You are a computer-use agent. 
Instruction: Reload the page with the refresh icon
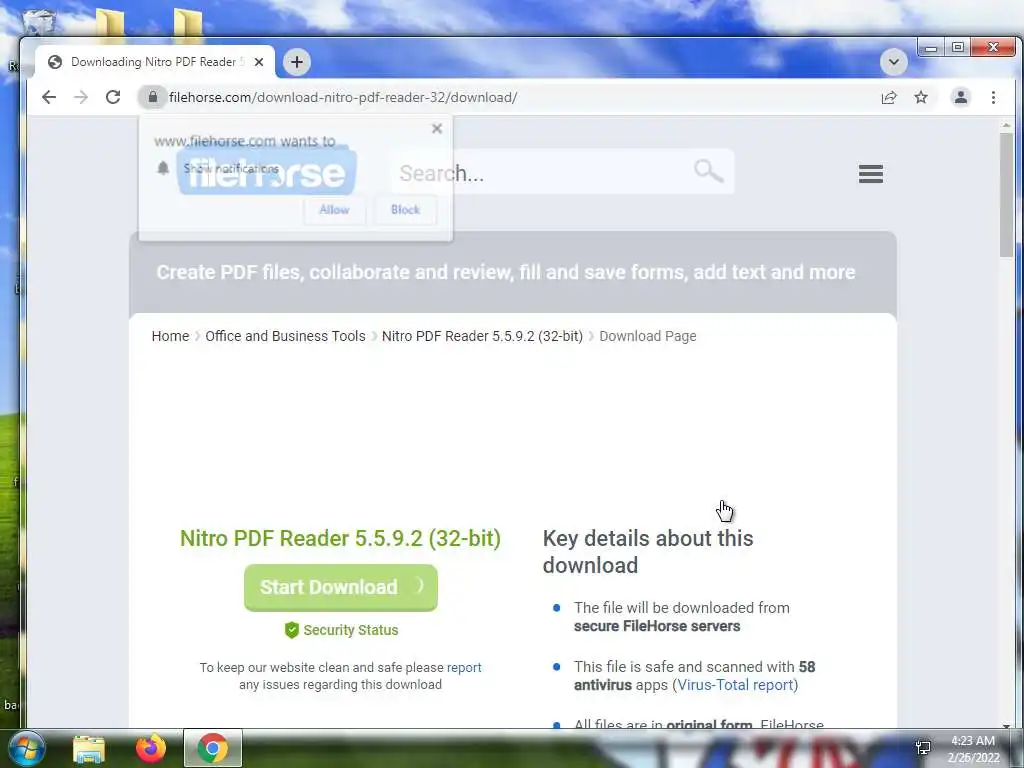pos(113,97)
